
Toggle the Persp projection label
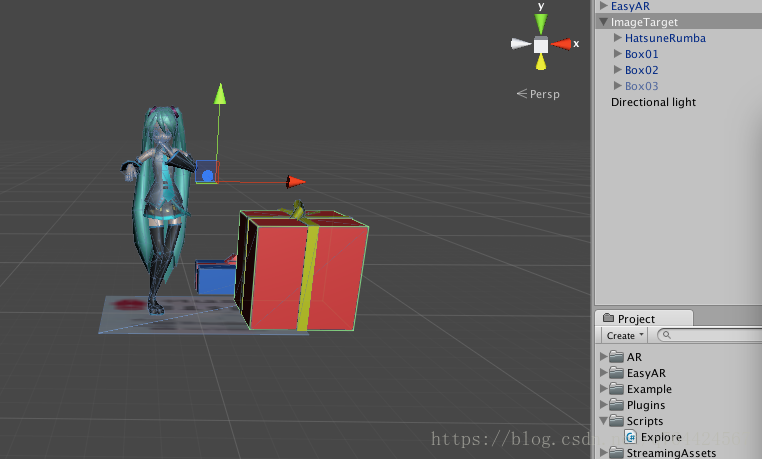(x=538, y=94)
